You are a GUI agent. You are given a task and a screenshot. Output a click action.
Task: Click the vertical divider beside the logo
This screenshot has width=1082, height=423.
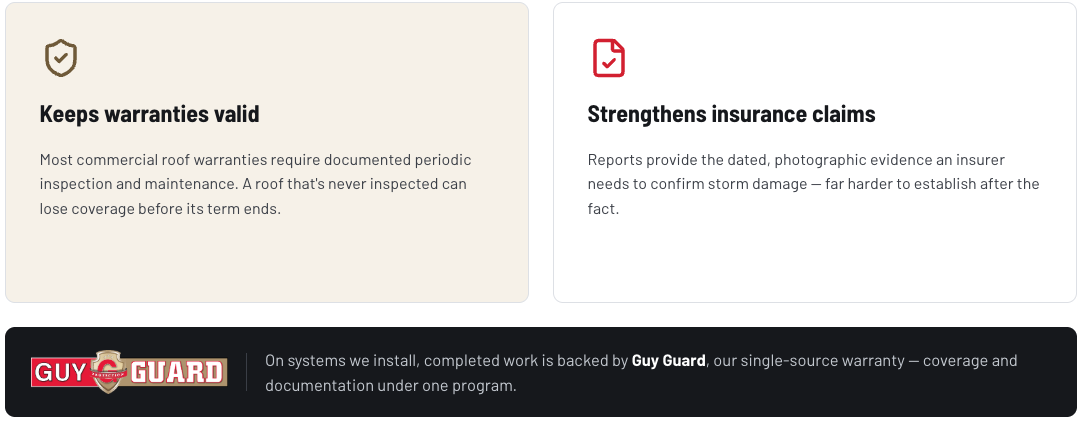246,372
